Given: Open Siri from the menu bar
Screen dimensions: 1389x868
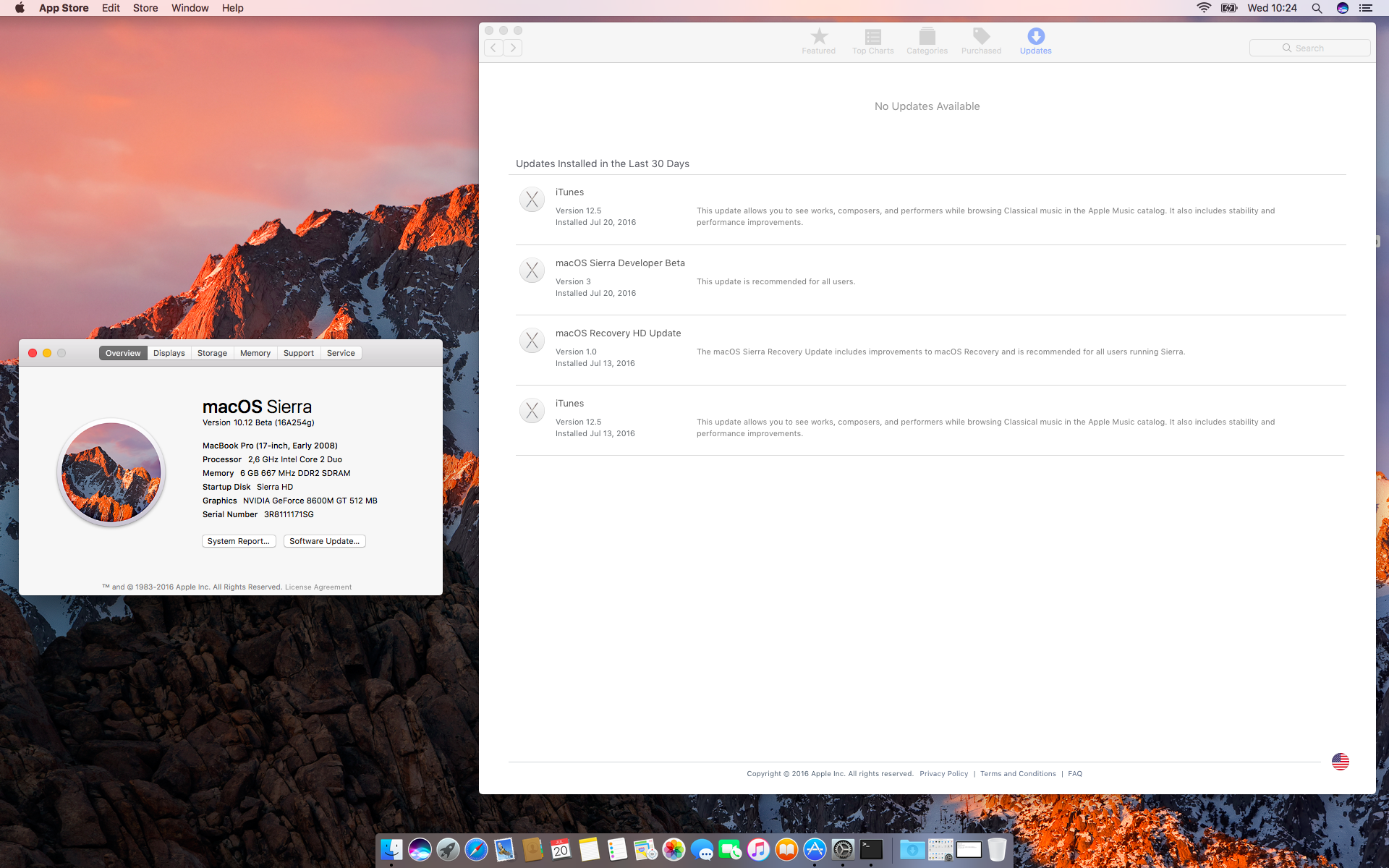Looking at the screenshot, I should point(1342,8).
